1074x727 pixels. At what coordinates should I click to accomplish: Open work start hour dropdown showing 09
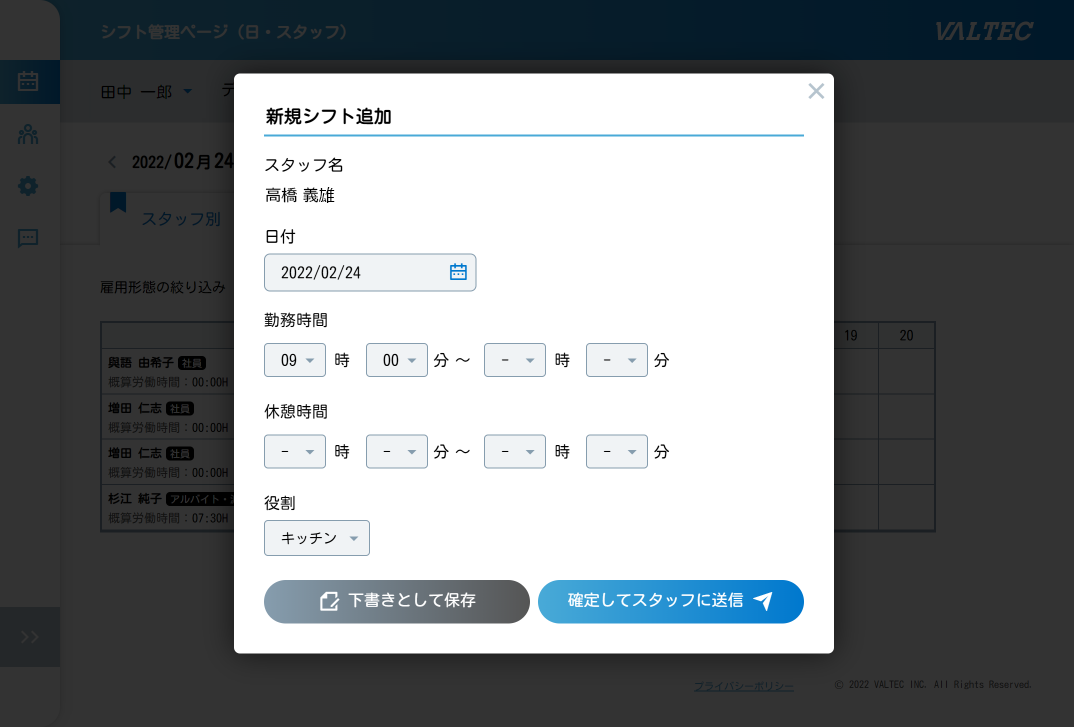pos(295,360)
